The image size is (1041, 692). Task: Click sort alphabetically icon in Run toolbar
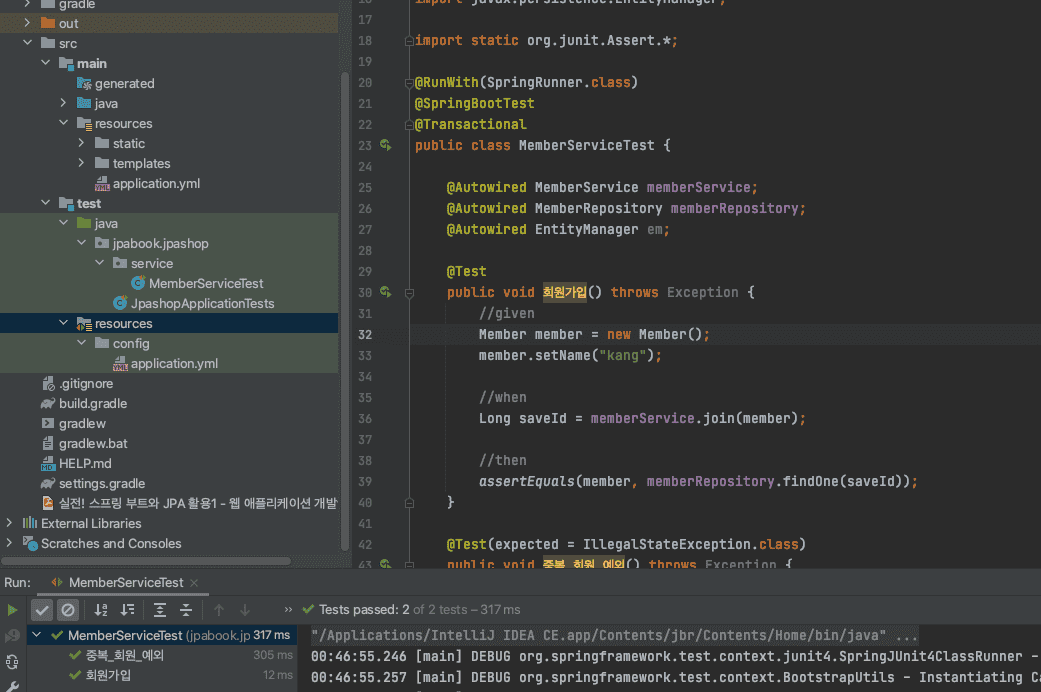pos(101,609)
